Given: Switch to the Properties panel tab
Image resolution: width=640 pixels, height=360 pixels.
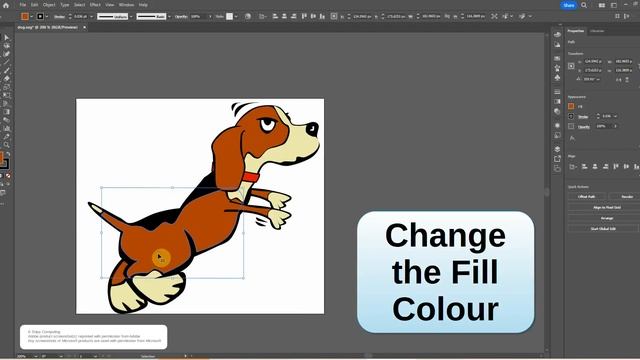Looking at the screenshot, I should (576, 31).
